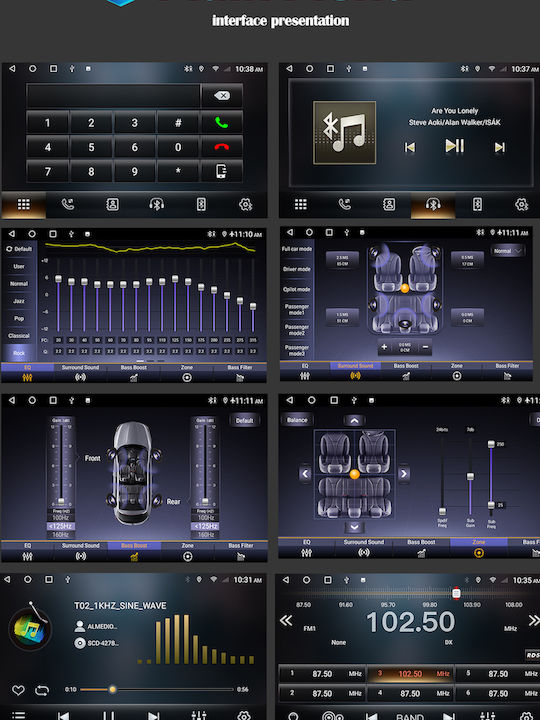Tap the green call icon on the dialer
The width and height of the screenshot is (540, 720).
pyautogui.click(x=222, y=123)
